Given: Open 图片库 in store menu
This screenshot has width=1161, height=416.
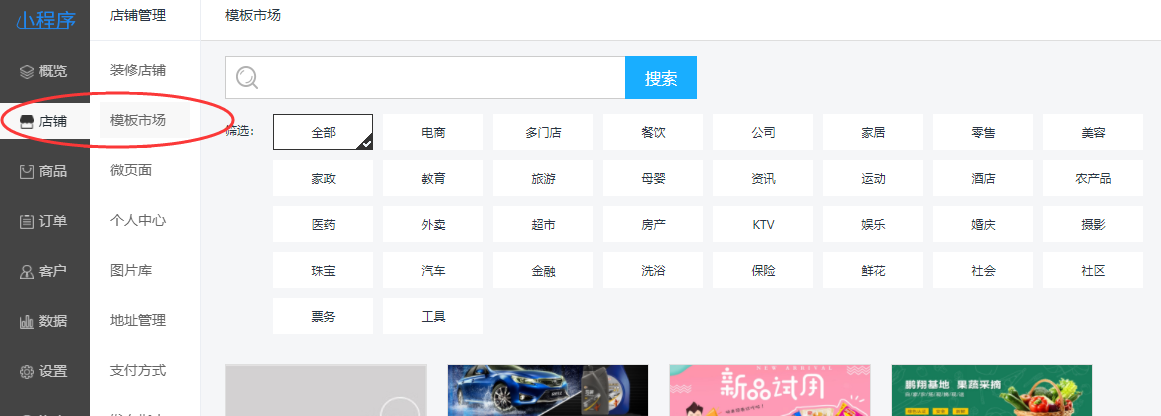Looking at the screenshot, I should (131, 270).
